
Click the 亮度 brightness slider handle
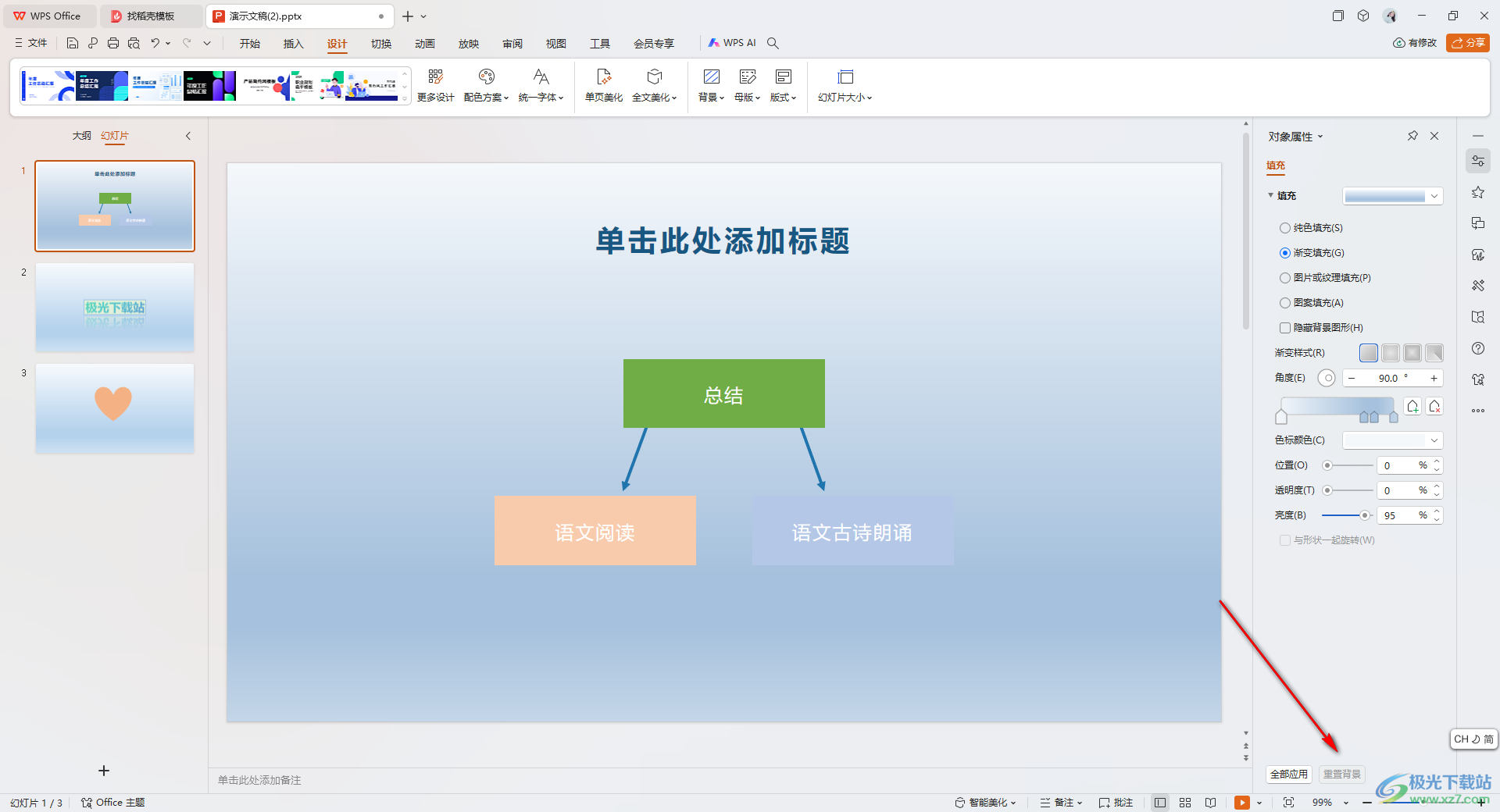1364,515
